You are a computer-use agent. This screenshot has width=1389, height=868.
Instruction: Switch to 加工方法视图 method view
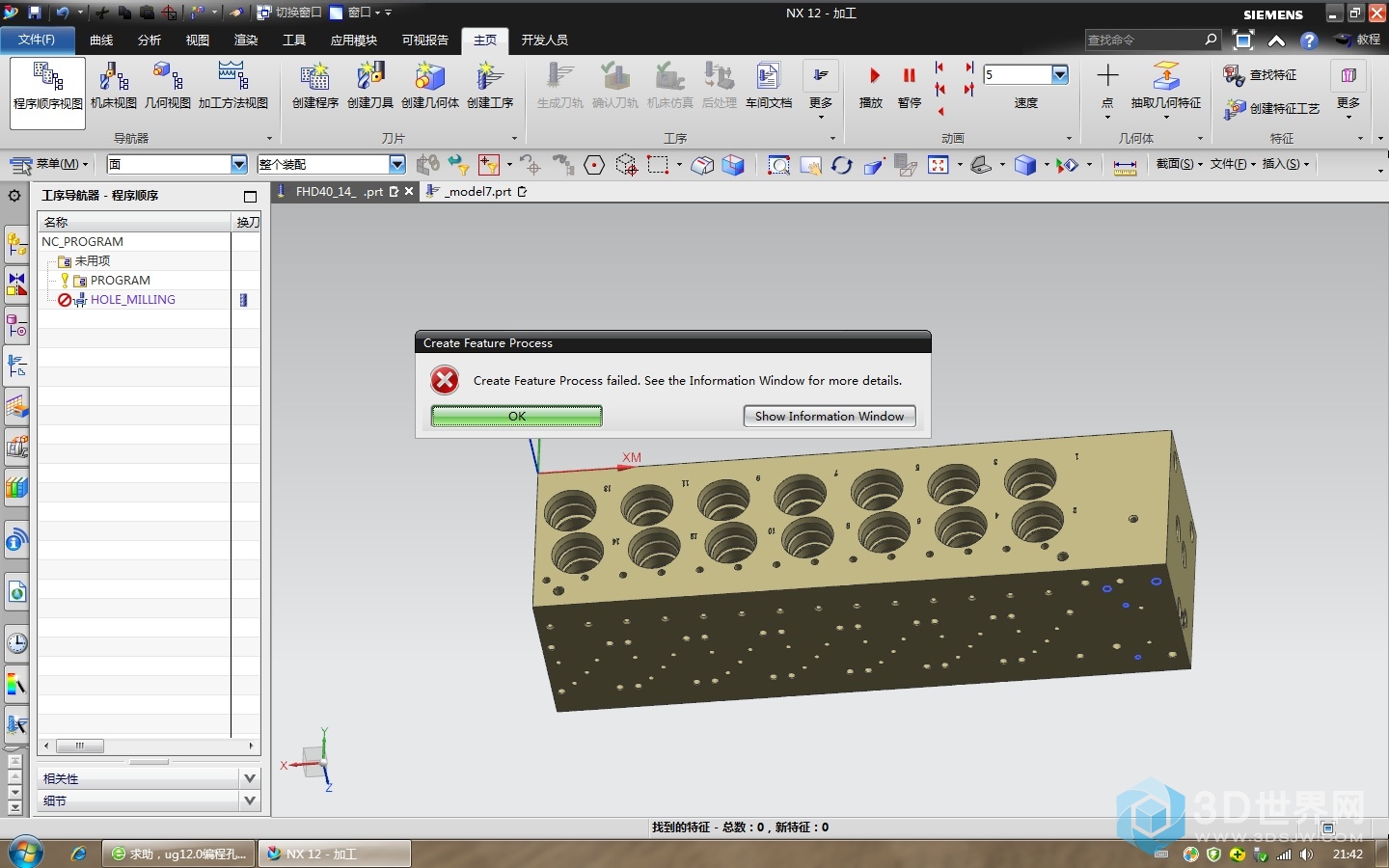[233, 86]
